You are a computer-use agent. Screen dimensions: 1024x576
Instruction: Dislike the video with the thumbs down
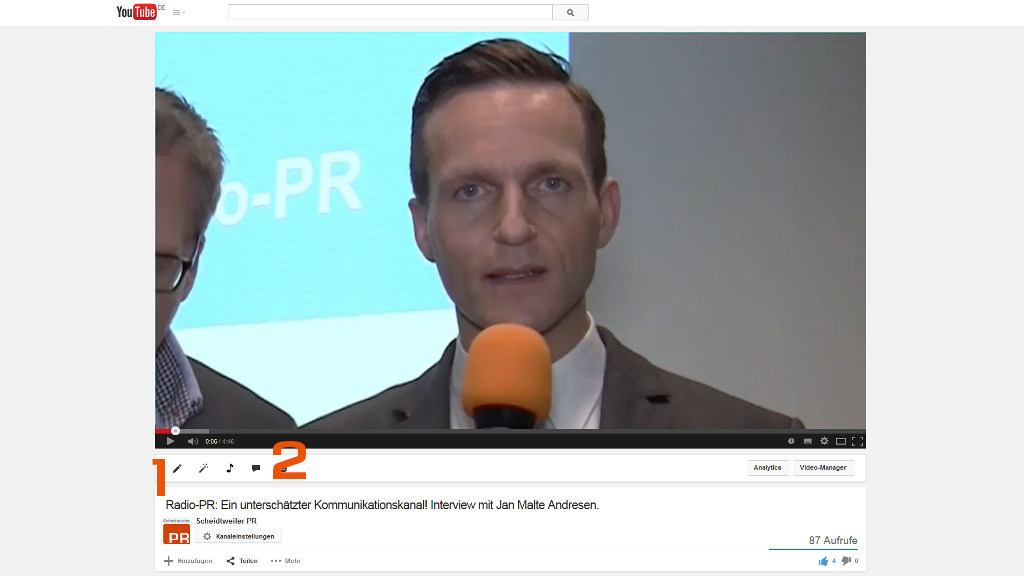[x=845, y=561]
